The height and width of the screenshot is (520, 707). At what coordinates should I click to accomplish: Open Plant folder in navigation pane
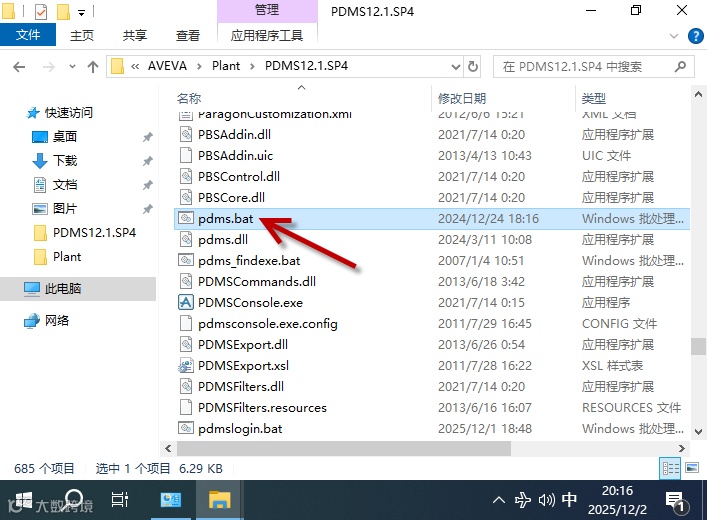coord(67,257)
